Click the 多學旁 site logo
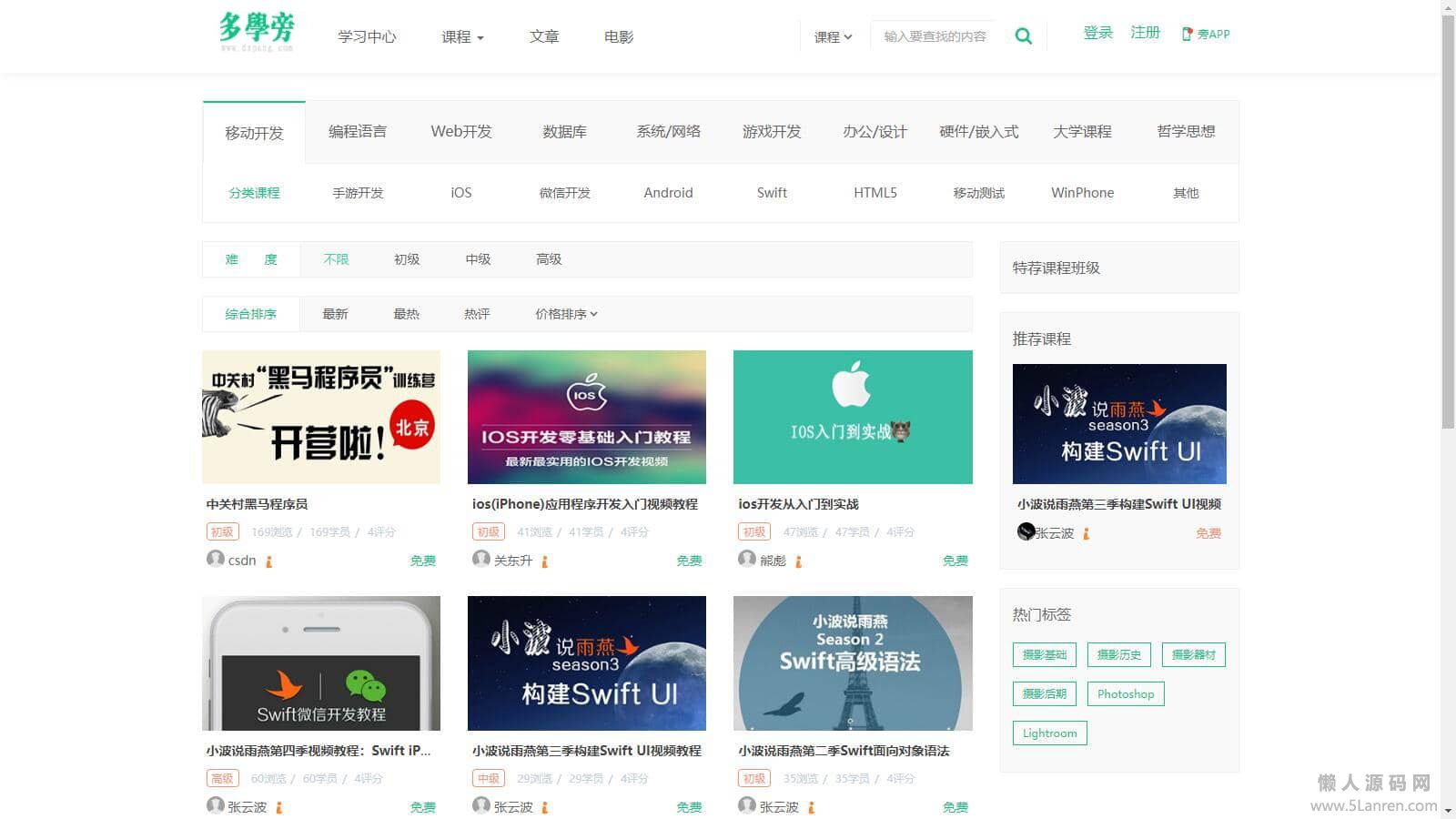 pyautogui.click(x=257, y=30)
